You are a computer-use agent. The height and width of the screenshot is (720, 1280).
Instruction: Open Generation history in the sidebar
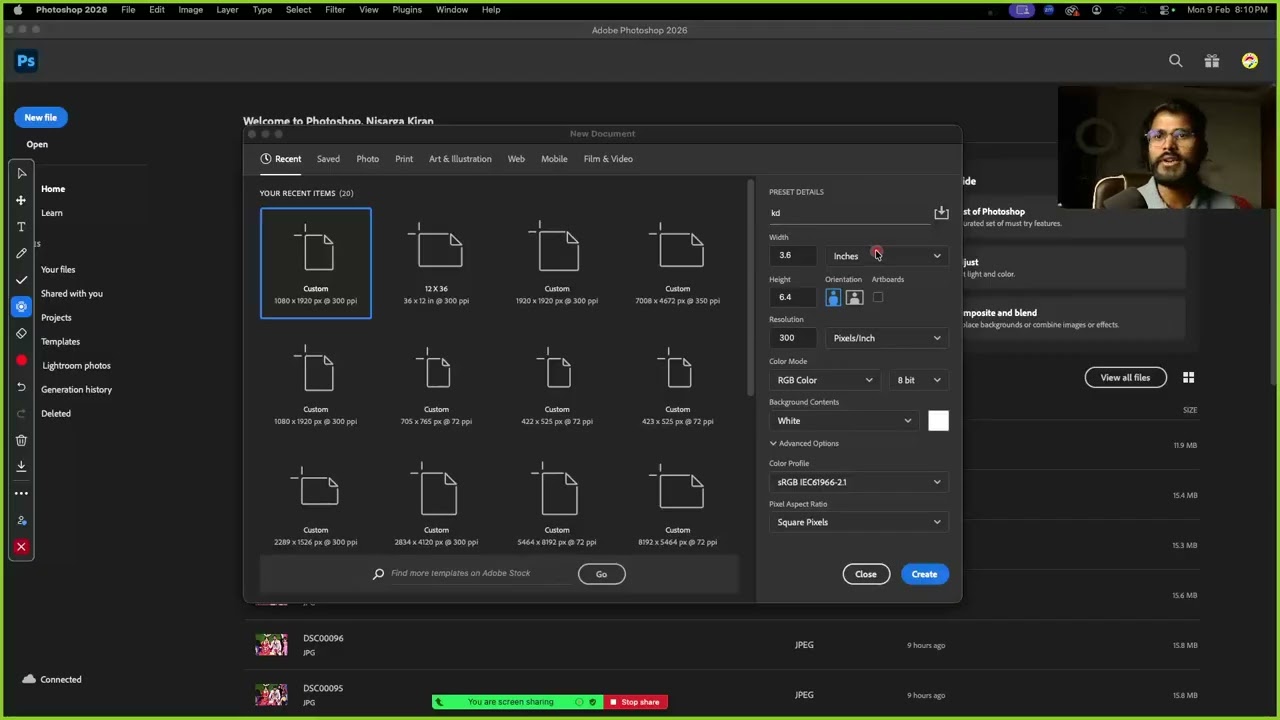pyautogui.click(x=76, y=390)
